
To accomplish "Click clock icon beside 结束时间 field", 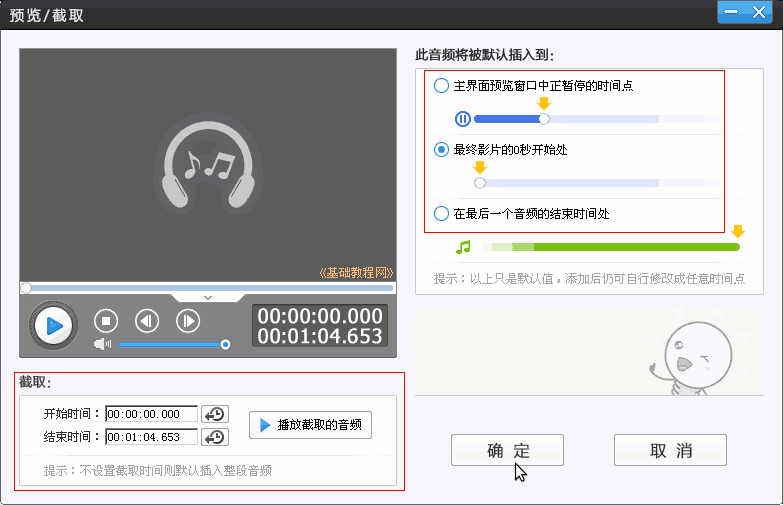I will pos(214,437).
